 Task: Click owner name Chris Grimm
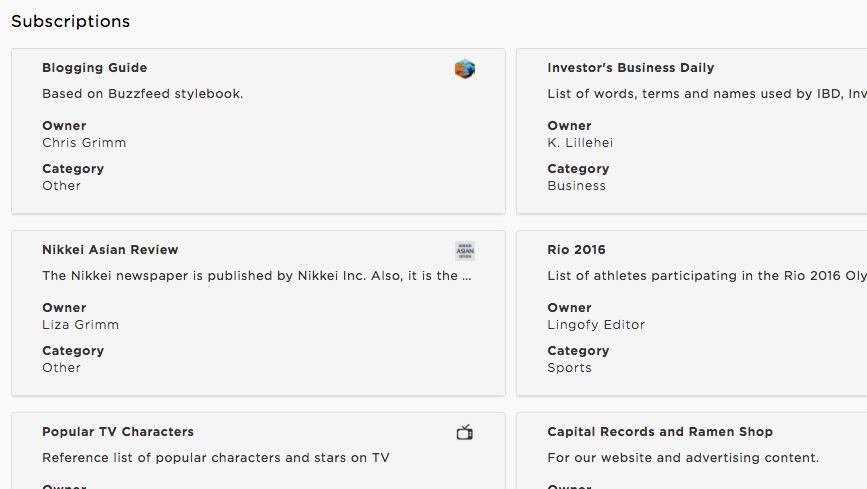click(84, 143)
